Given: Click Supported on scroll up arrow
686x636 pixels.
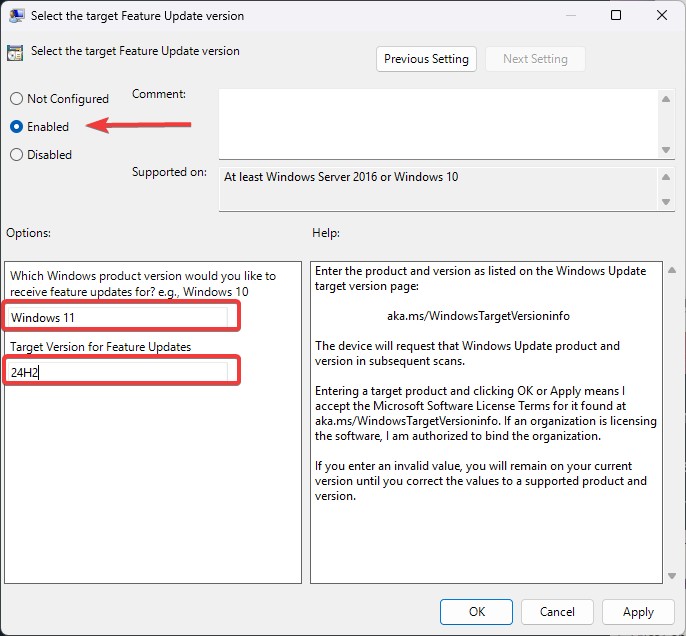Looking at the screenshot, I should pos(666,177).
